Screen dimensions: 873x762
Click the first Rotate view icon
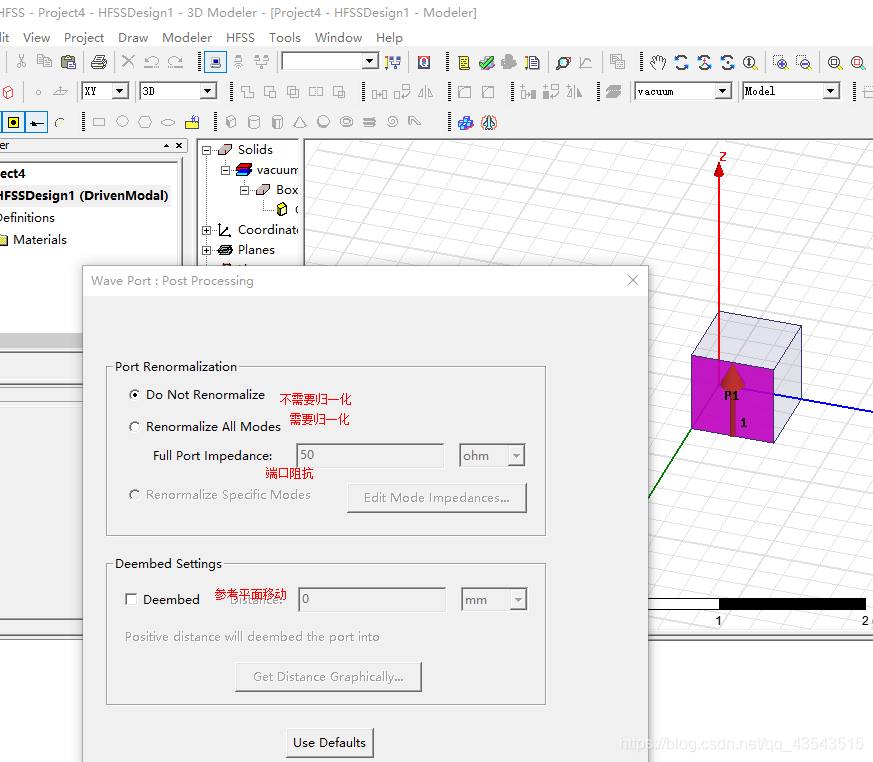(x=681, y=62)
